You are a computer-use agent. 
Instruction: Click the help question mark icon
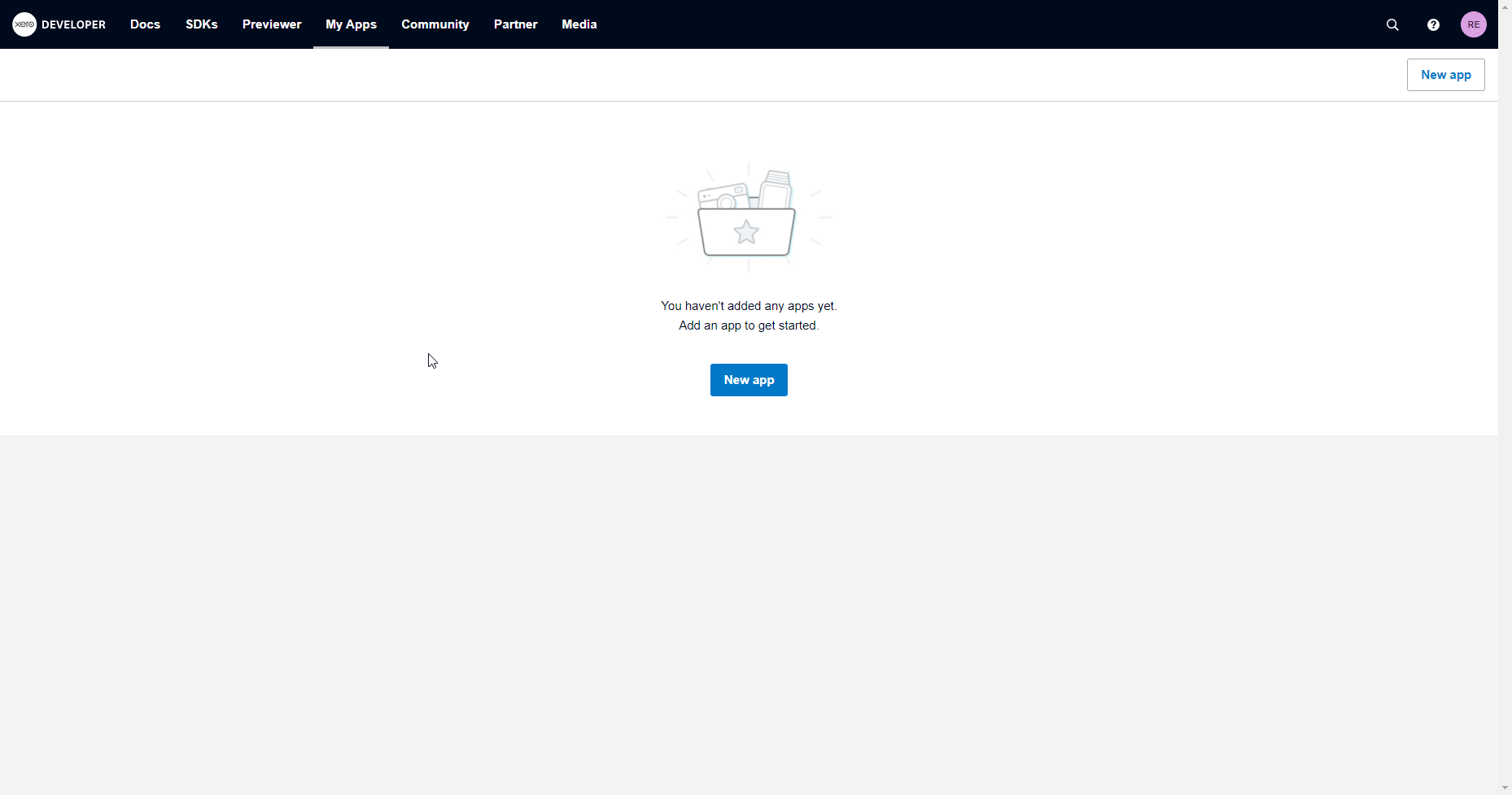point(1433,24)
